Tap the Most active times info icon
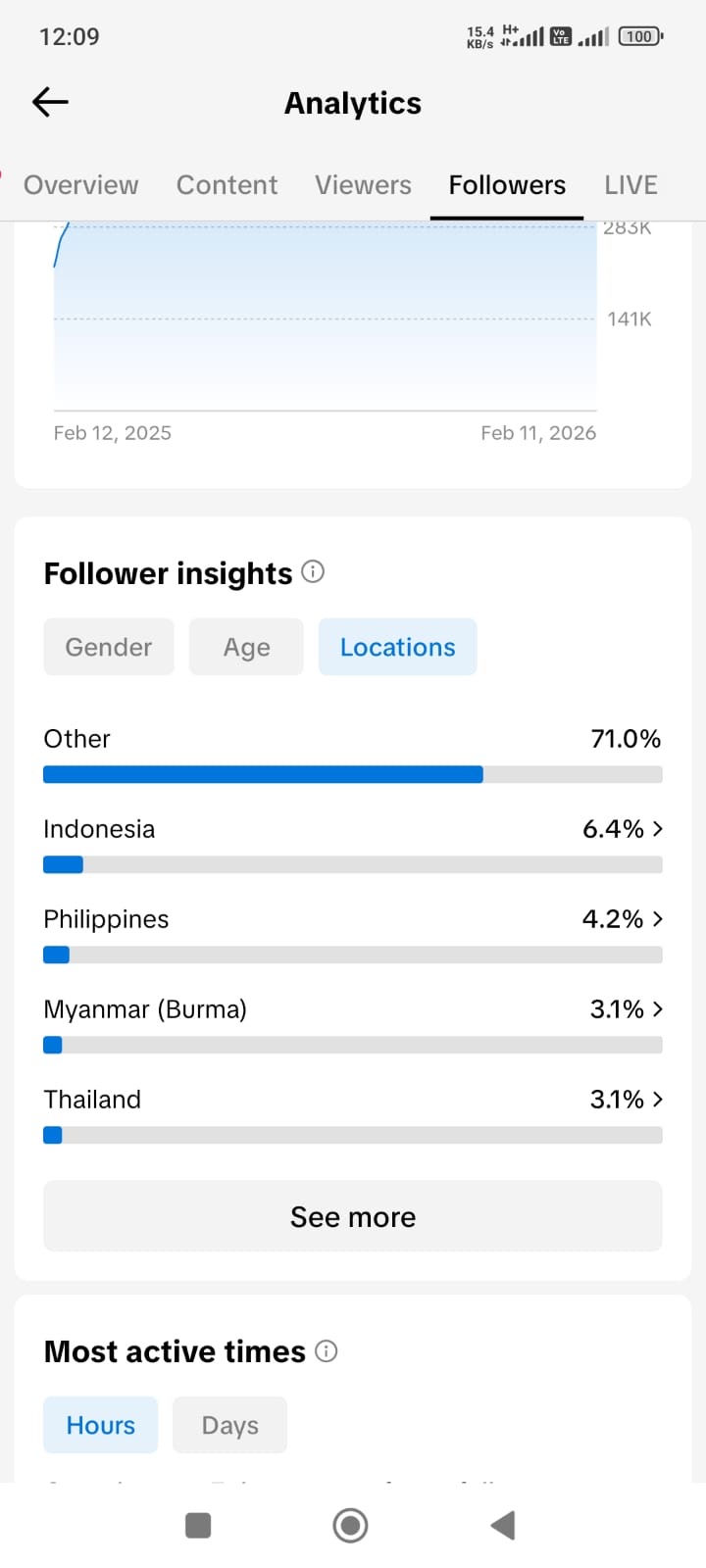 click(x=327, y=1351)
